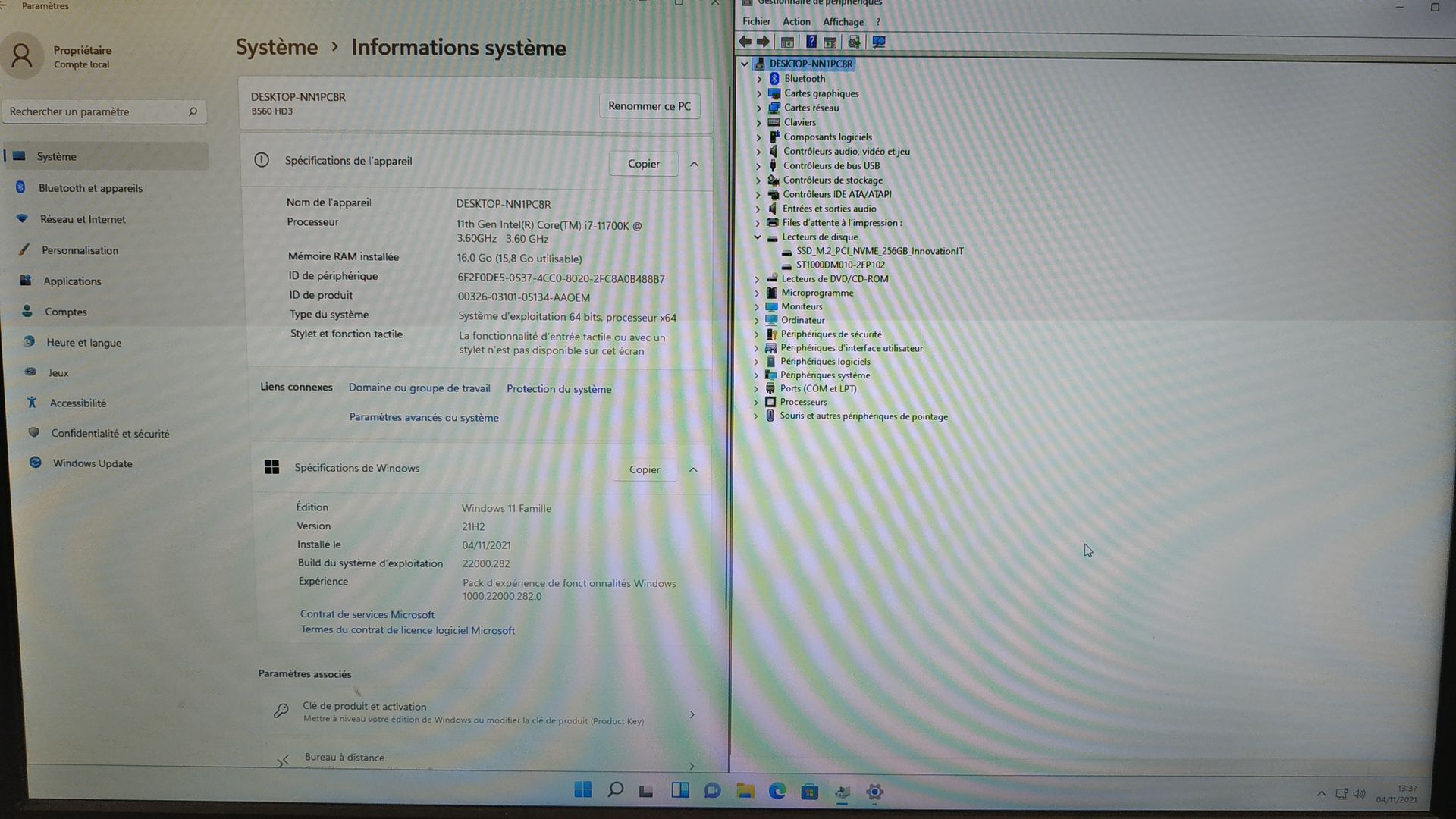Image resolution: width=1456 pixels, height=819 pixels.
Task: Click the search magnifier in settings search box
Action: point(193,111)
